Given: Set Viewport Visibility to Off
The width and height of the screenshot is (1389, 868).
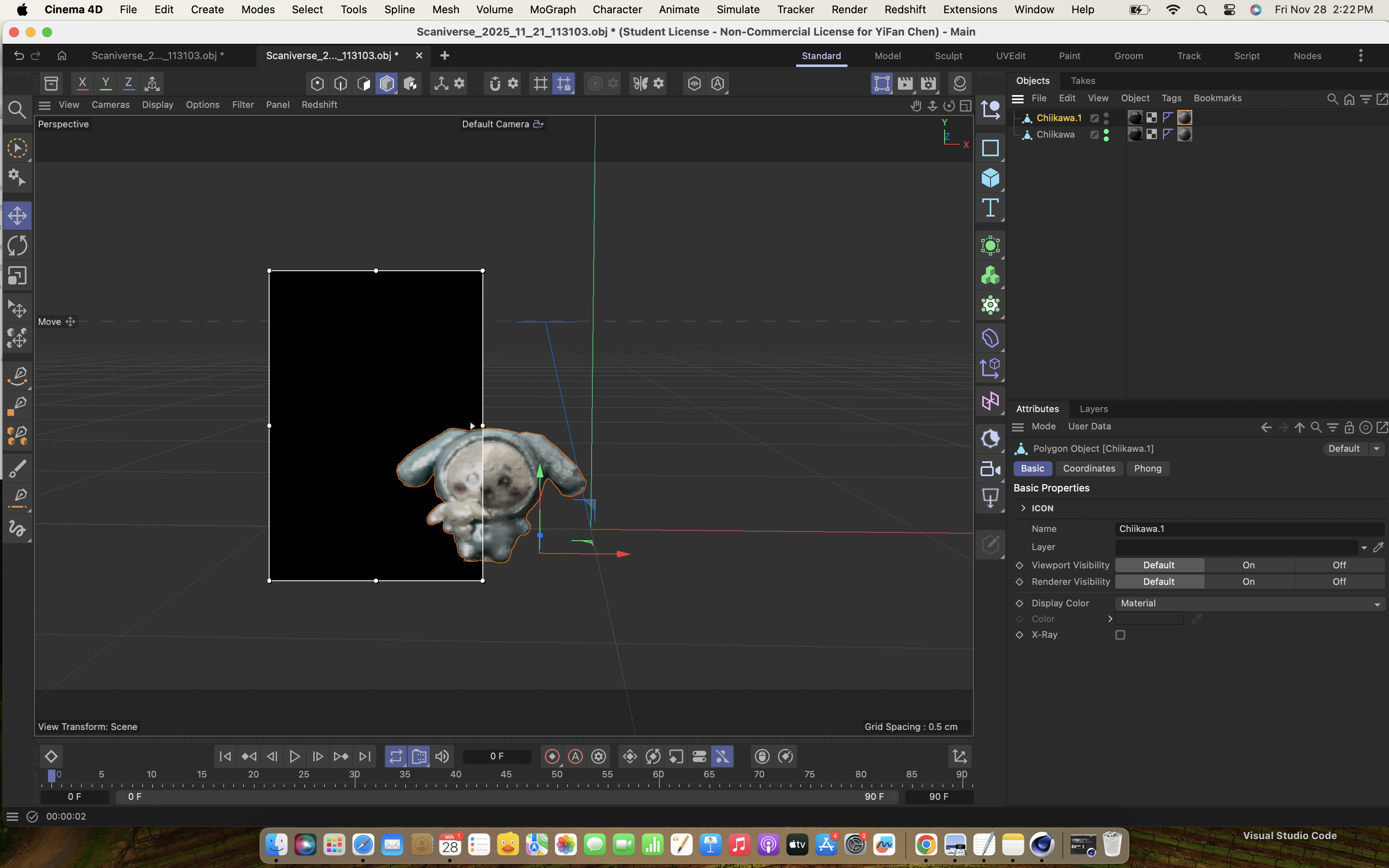Looking at the screenshot, I should point(1339,565).
